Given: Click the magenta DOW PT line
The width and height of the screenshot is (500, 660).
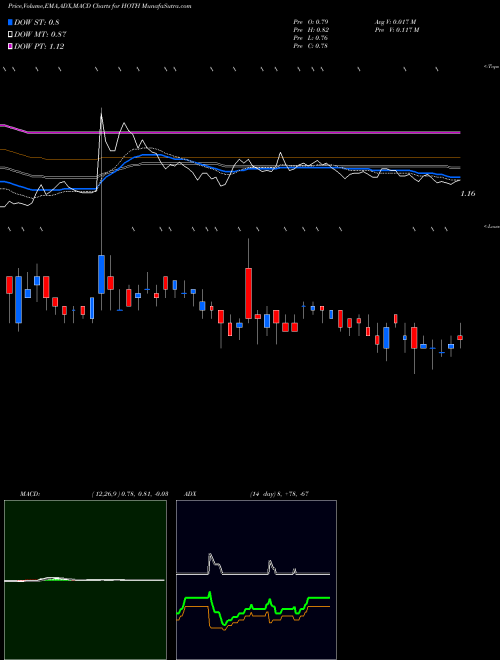Looking at the screenshot, I should (244, 133).
